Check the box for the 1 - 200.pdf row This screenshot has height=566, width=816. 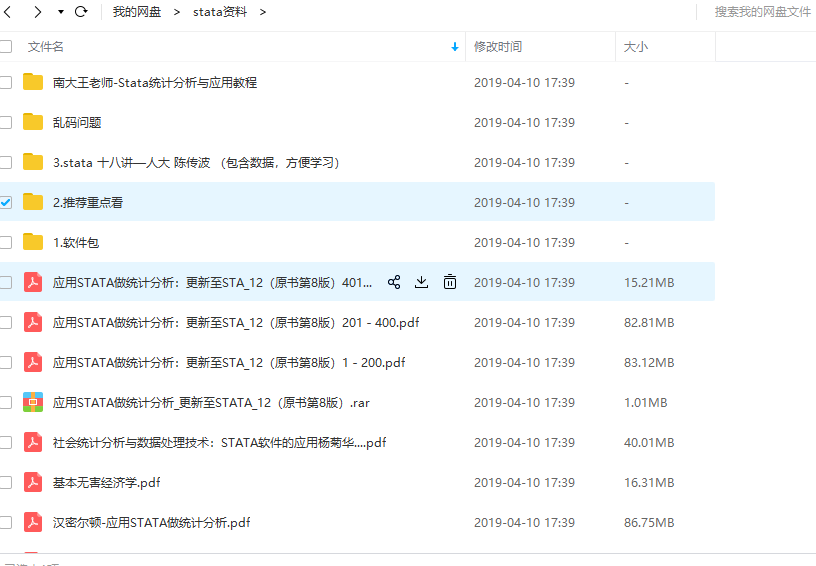[x=6, y=363]
